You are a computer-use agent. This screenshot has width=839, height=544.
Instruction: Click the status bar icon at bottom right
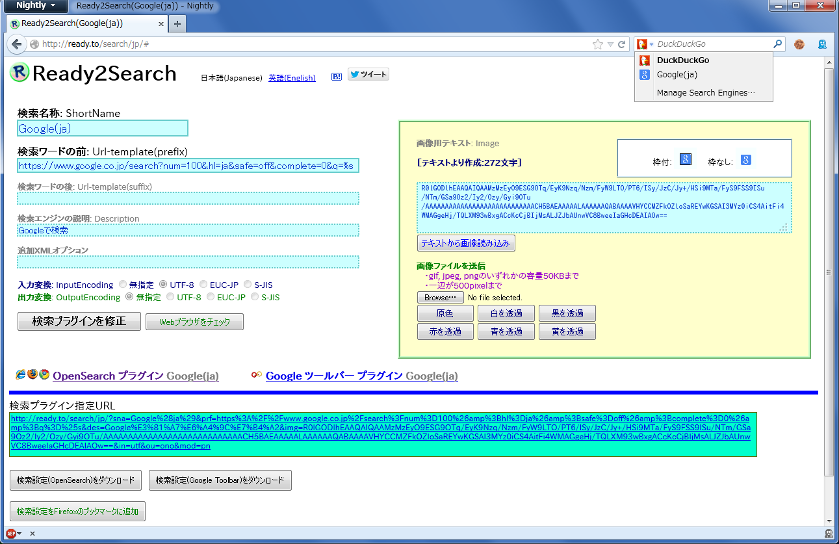click(829, 533)
